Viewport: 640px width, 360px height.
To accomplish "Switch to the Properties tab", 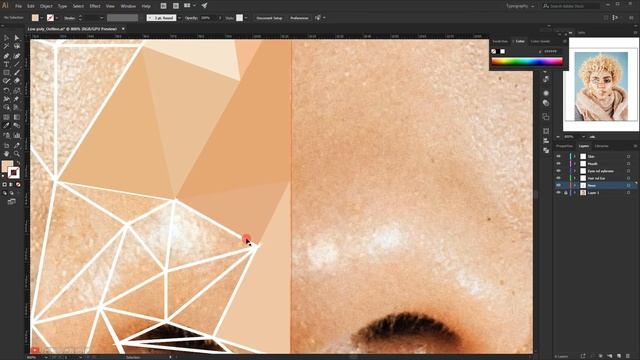I will coord(564,146).
